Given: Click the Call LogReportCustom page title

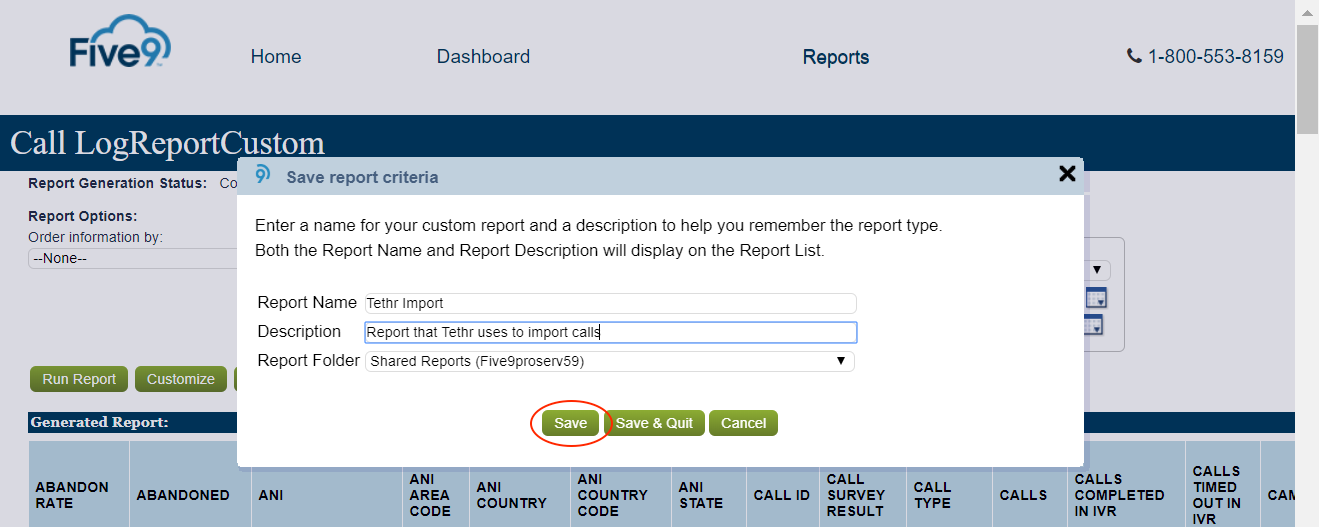Looking at the screenshot, I should tap(167, 142).
